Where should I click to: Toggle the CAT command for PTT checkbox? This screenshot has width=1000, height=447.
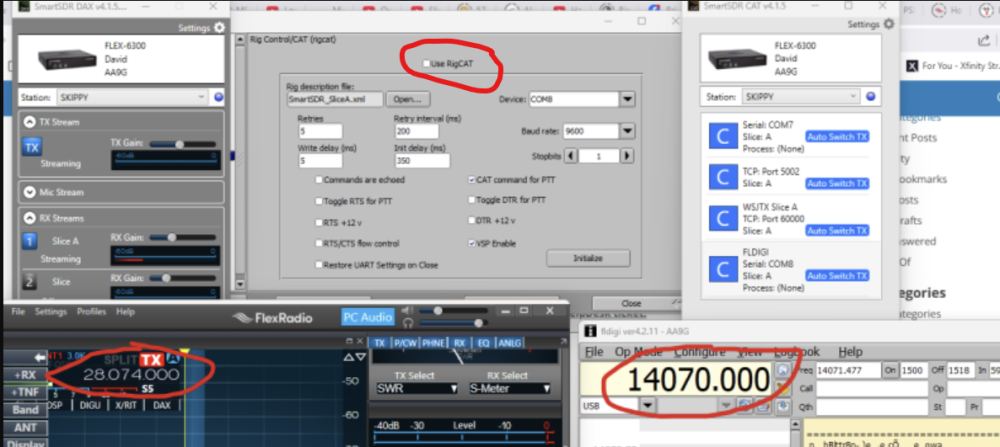[472, 180]
